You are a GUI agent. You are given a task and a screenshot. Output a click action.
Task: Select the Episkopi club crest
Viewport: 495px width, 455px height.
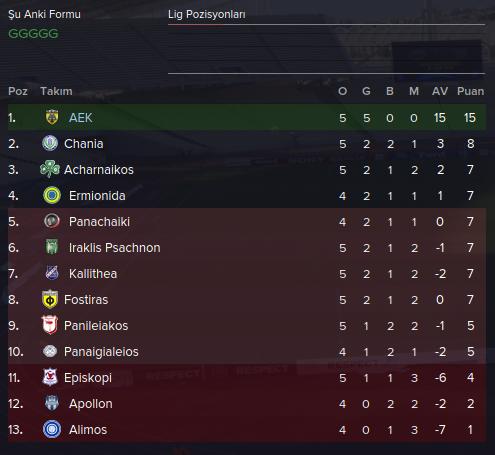coord(50,377)
